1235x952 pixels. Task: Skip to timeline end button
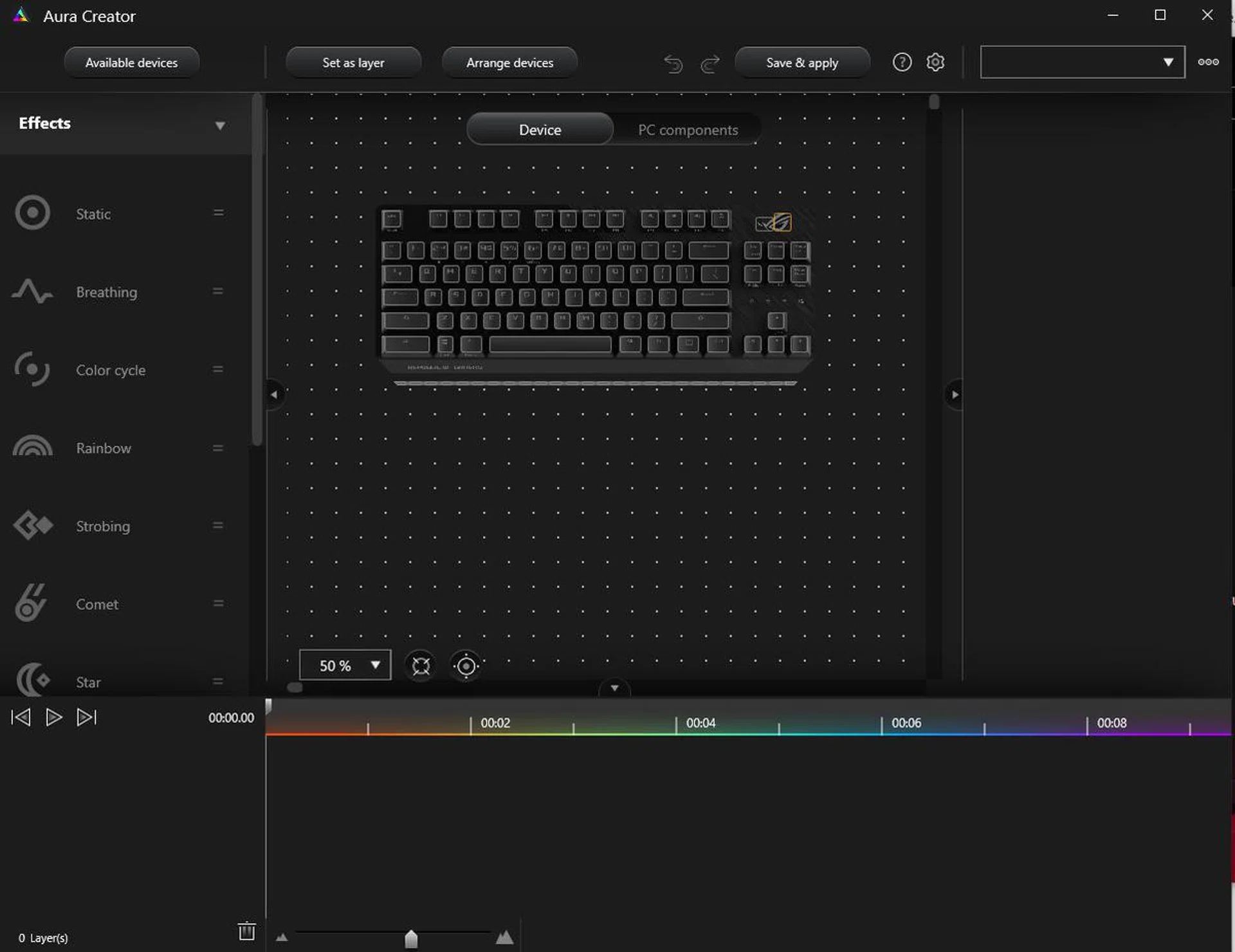click(87, 717)
